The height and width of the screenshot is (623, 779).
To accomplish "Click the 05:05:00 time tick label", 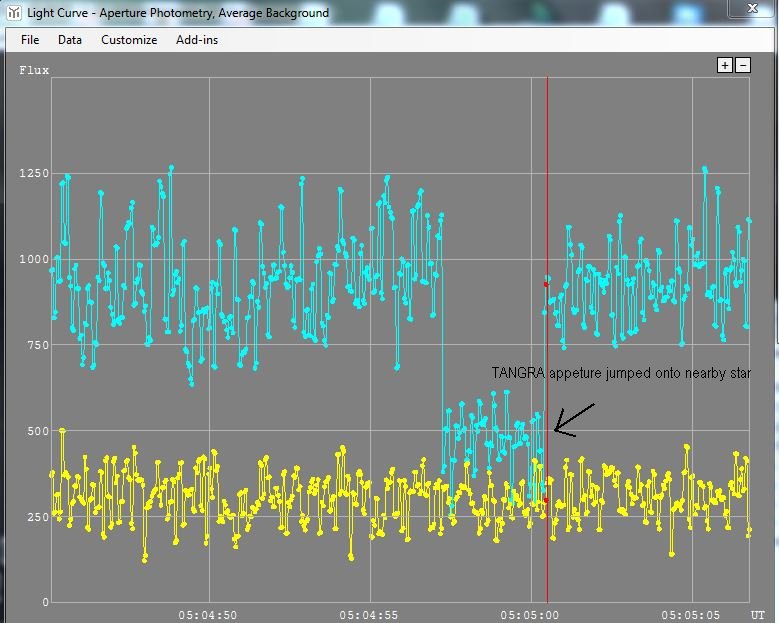I will point(530,613).
